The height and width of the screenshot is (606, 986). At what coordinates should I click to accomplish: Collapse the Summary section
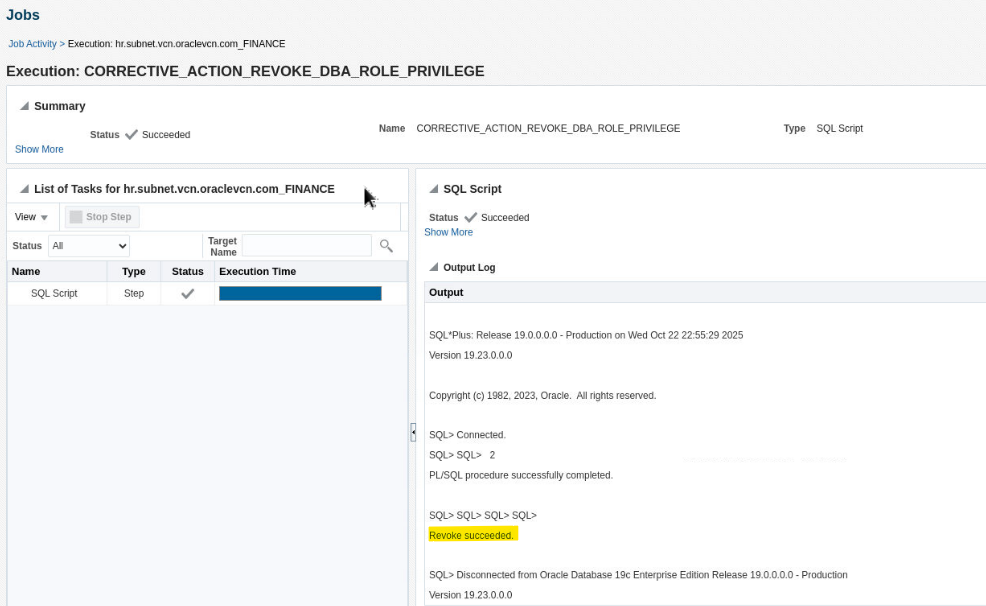[x=24, y=106]
